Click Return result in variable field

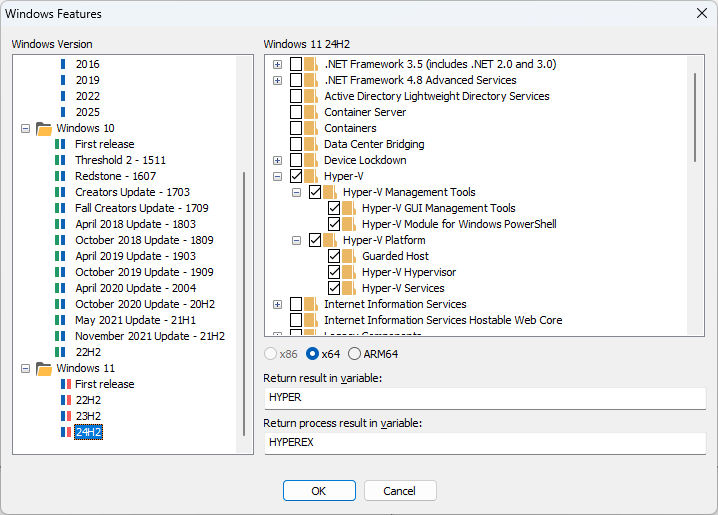point(484,397)
